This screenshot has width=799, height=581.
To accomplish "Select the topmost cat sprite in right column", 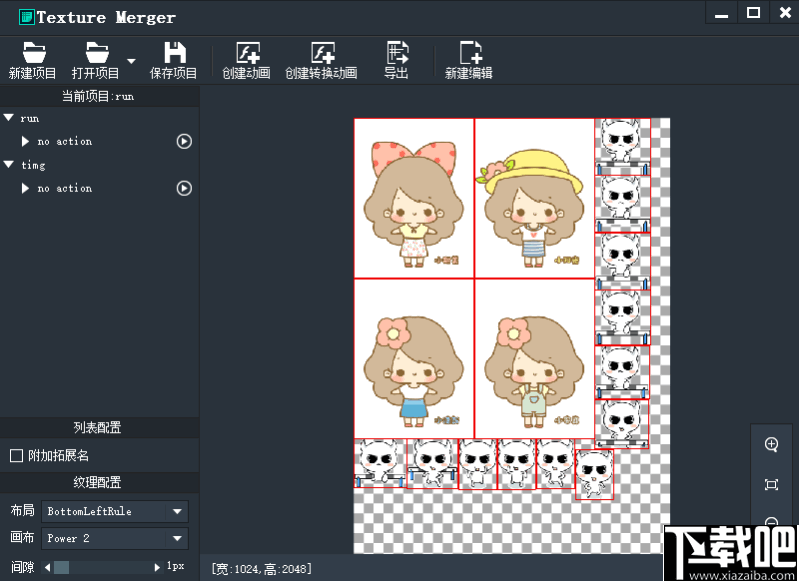I will tap(622, 147).
